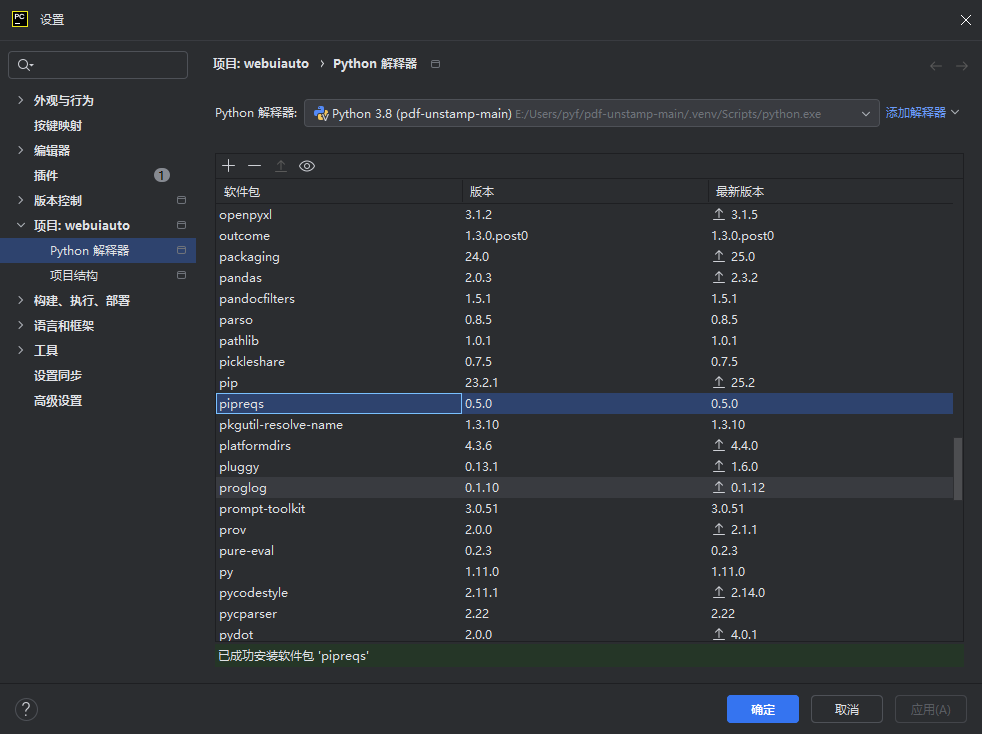Select the packaging package row
This screenshot has width=982, height=734.
coord(584,257)
